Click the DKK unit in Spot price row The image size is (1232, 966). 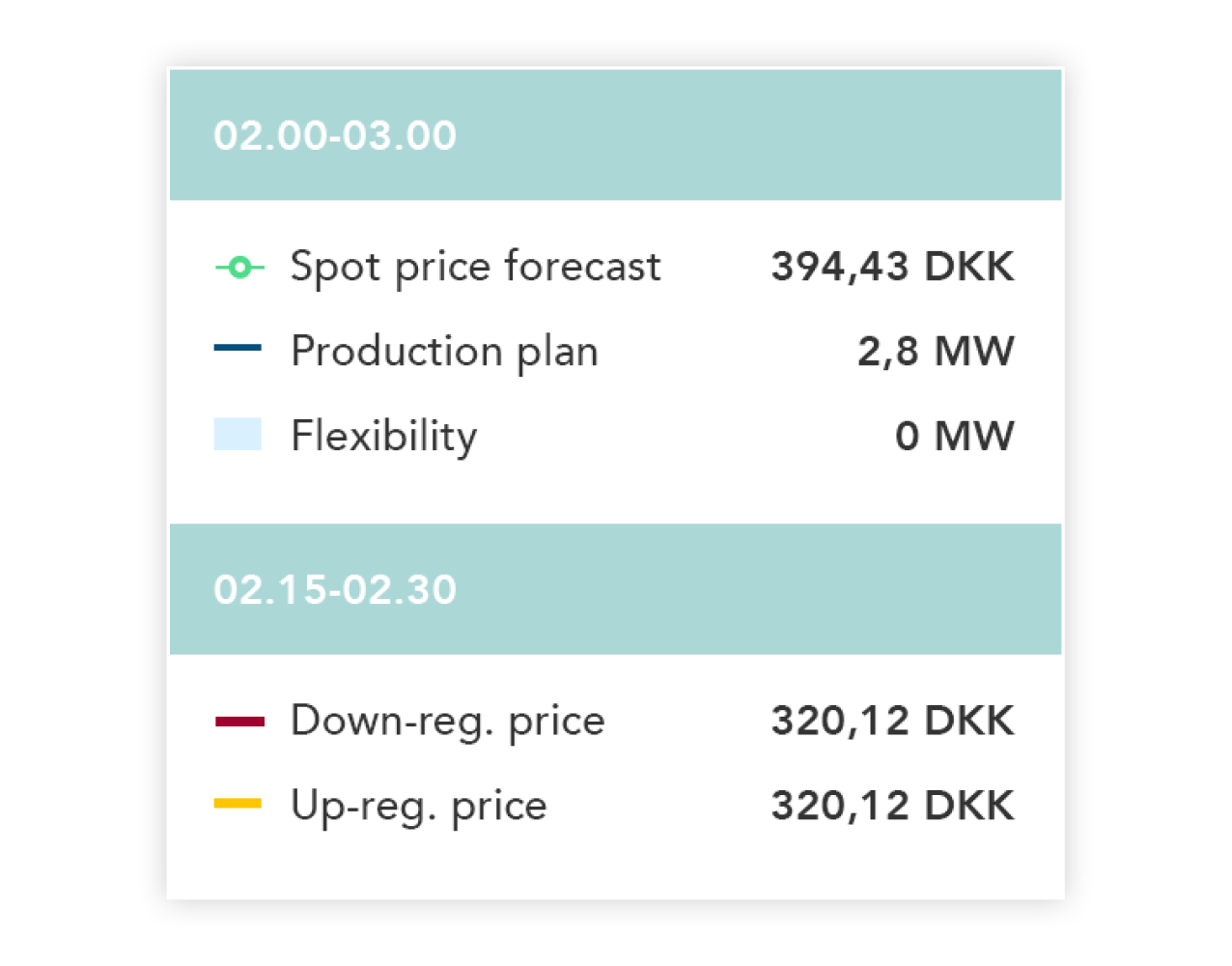pos(968,267)
